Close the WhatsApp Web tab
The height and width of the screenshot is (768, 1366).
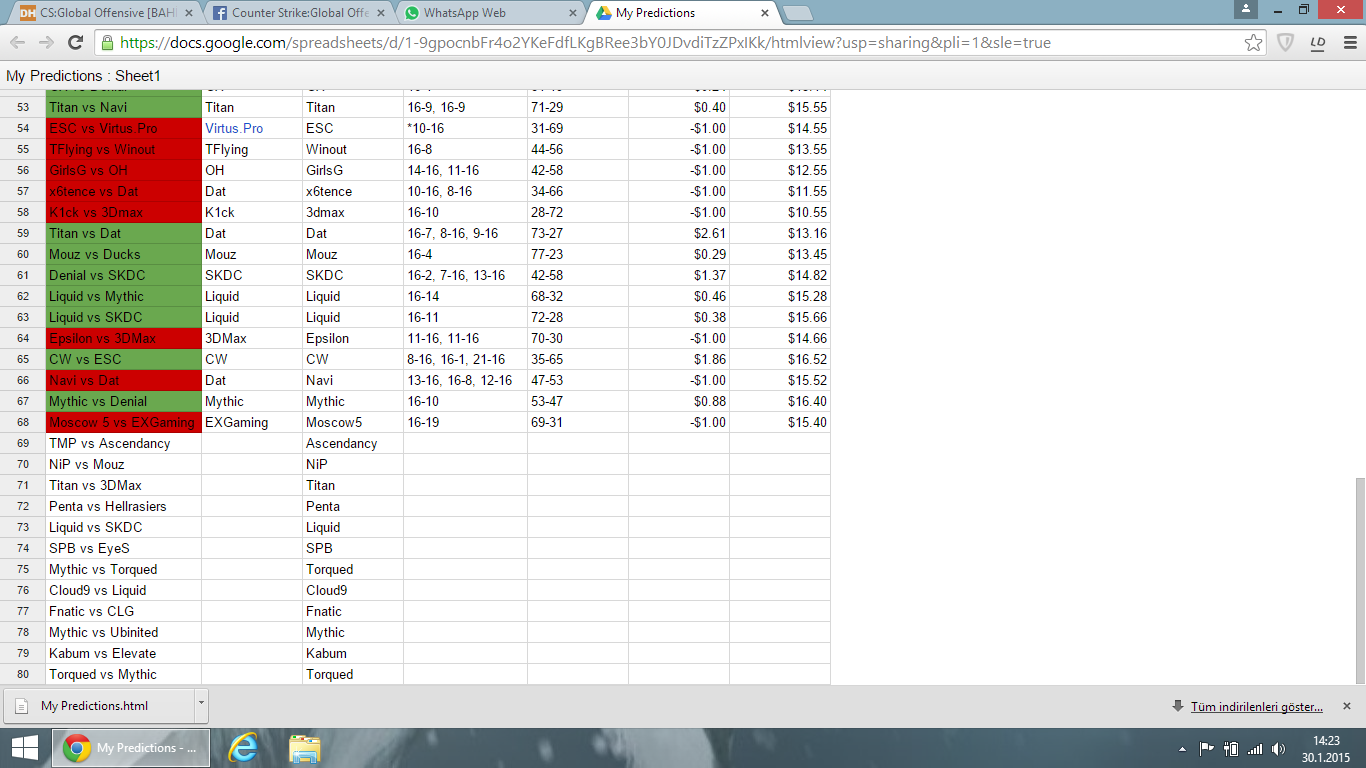pos(573,13)
